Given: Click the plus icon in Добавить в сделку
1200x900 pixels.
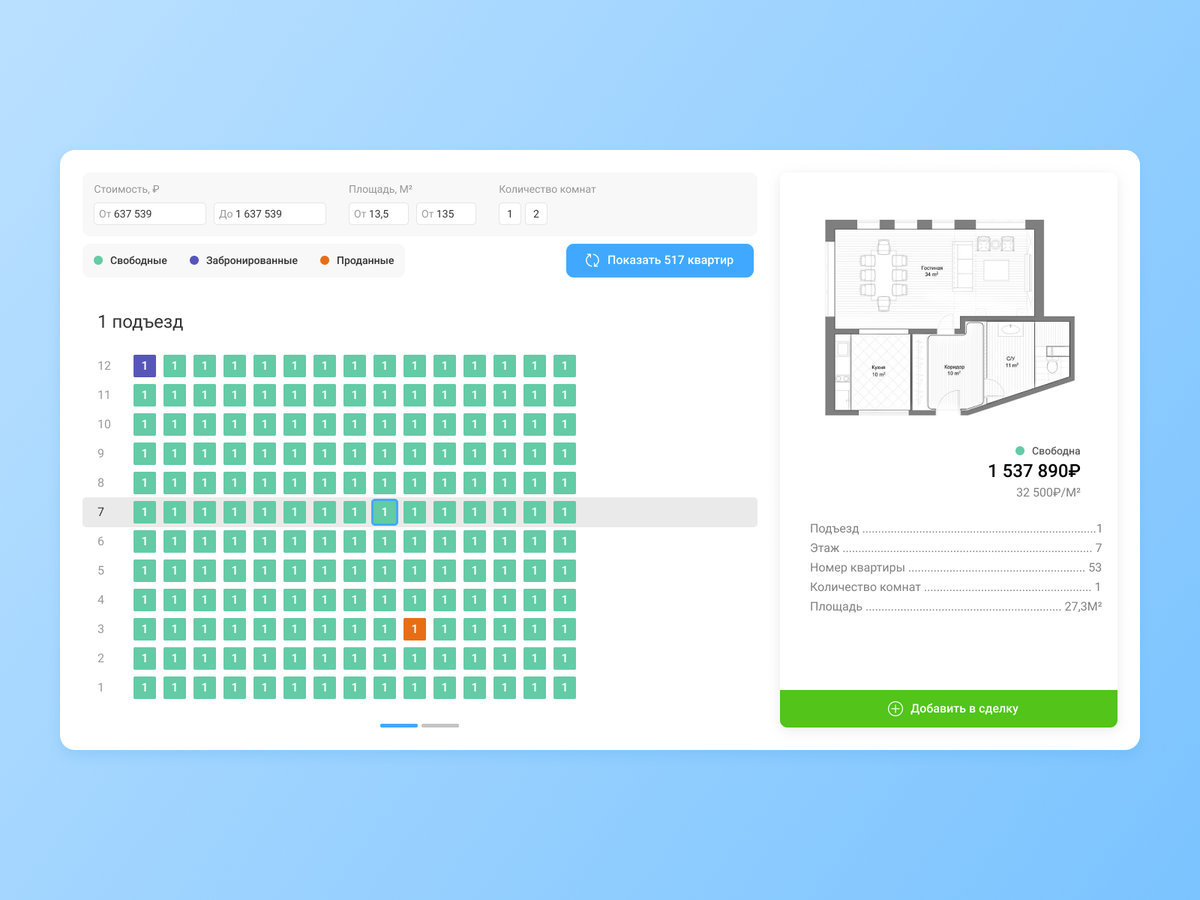Looking at the screenshot, I should click(x=895, y=709).
